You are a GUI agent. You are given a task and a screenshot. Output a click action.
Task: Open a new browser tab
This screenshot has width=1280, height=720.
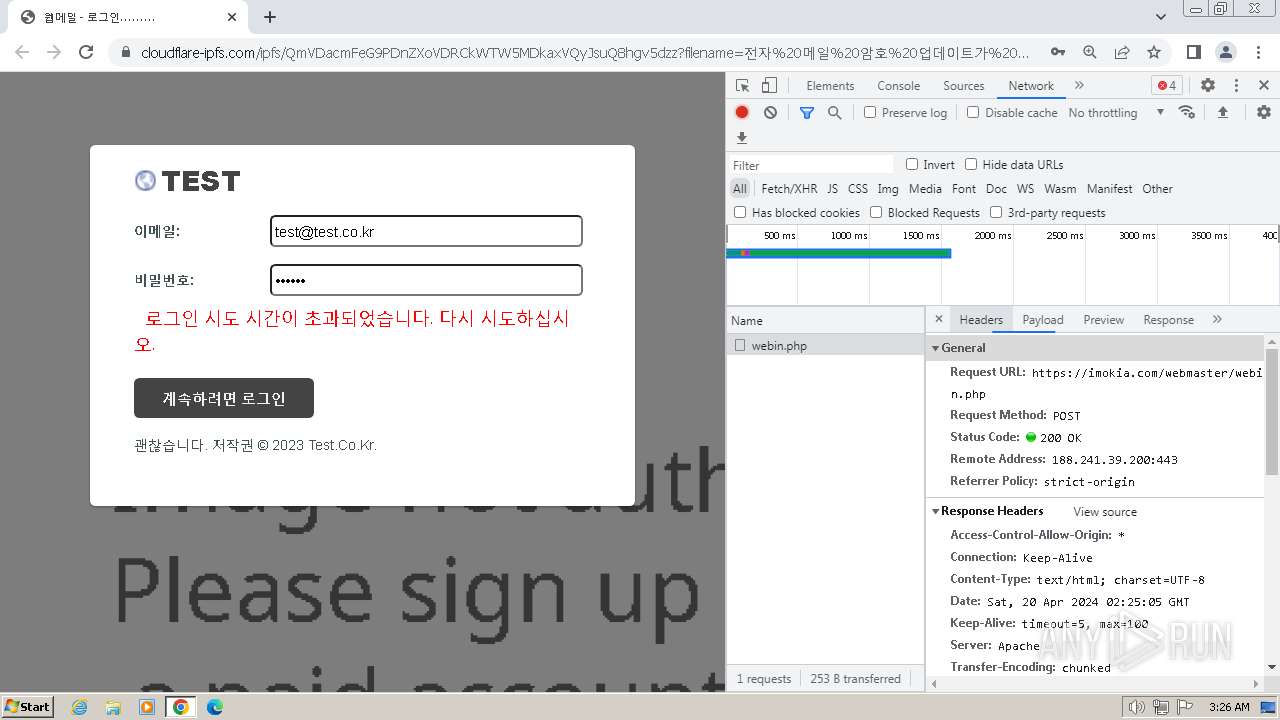[x=270, y=17]
